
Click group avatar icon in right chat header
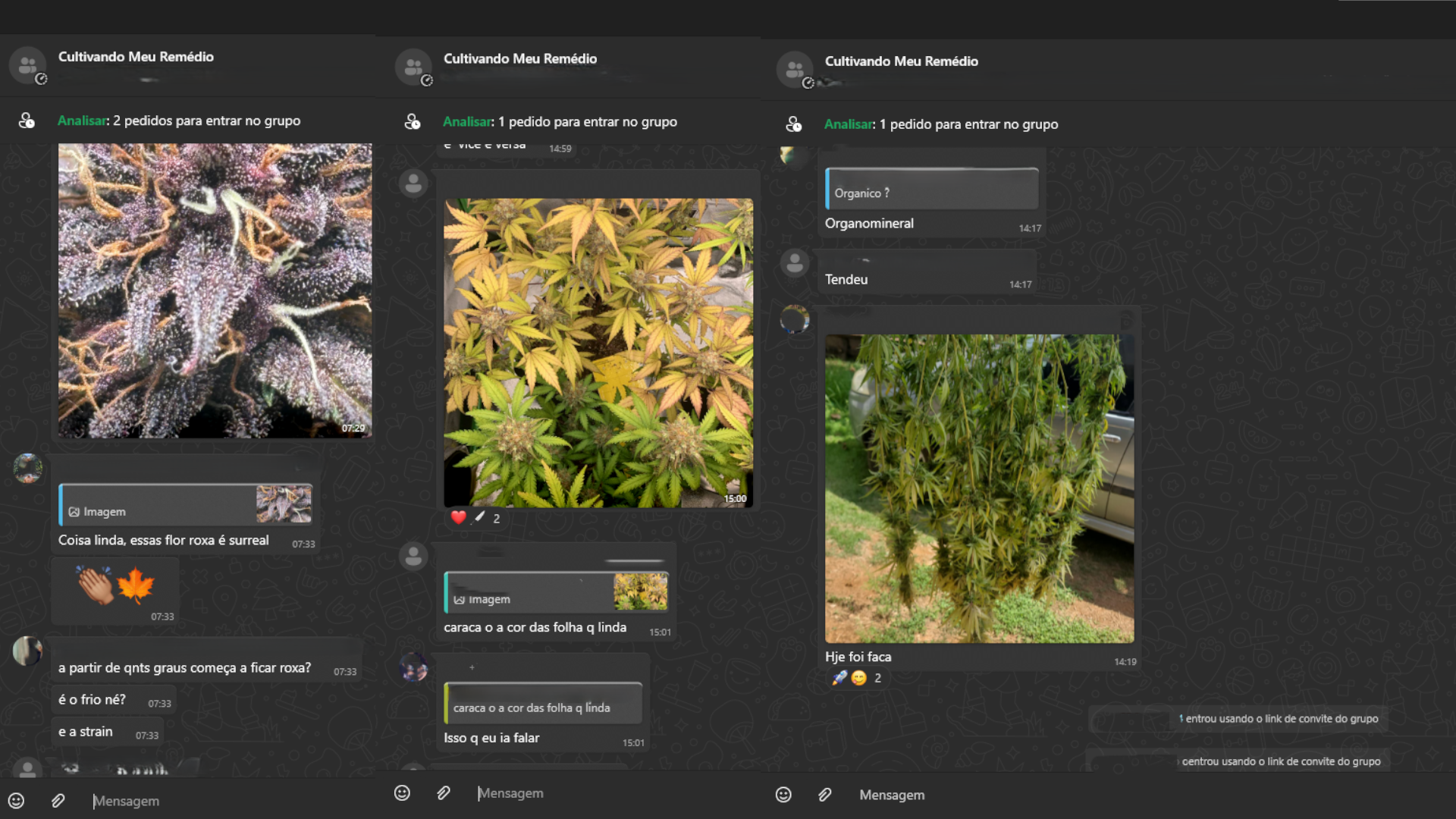click(x=795, y=71)
